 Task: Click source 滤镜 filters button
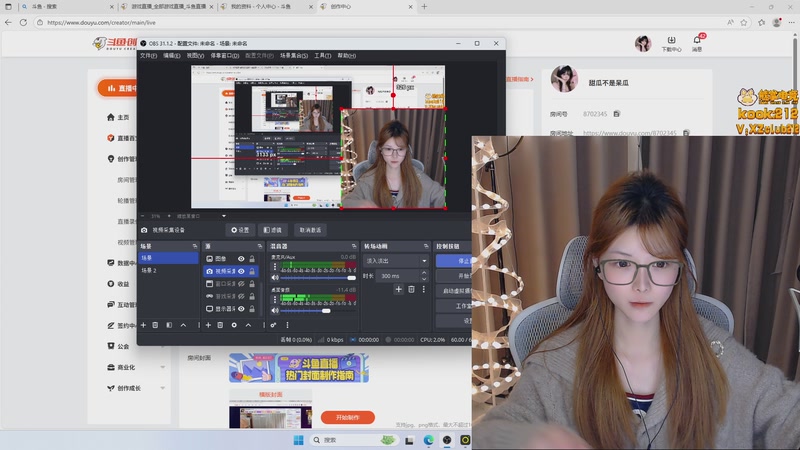coord(273,230)
